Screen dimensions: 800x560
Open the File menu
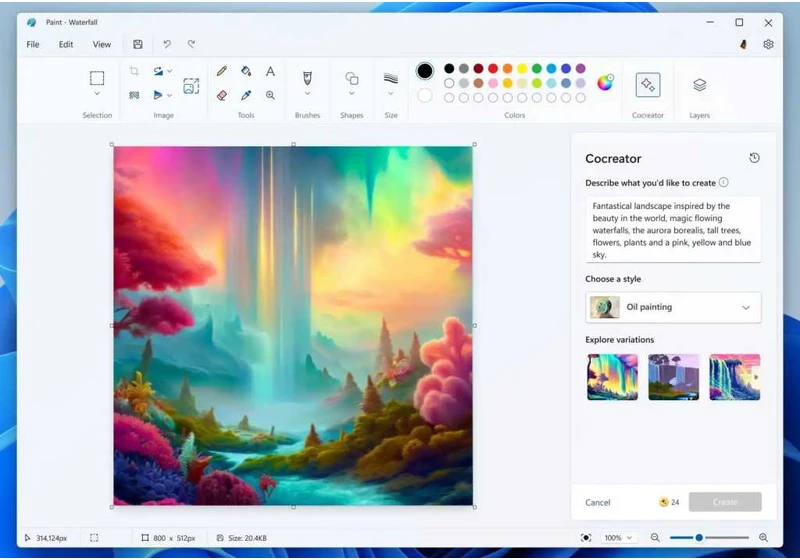(33, 44)
